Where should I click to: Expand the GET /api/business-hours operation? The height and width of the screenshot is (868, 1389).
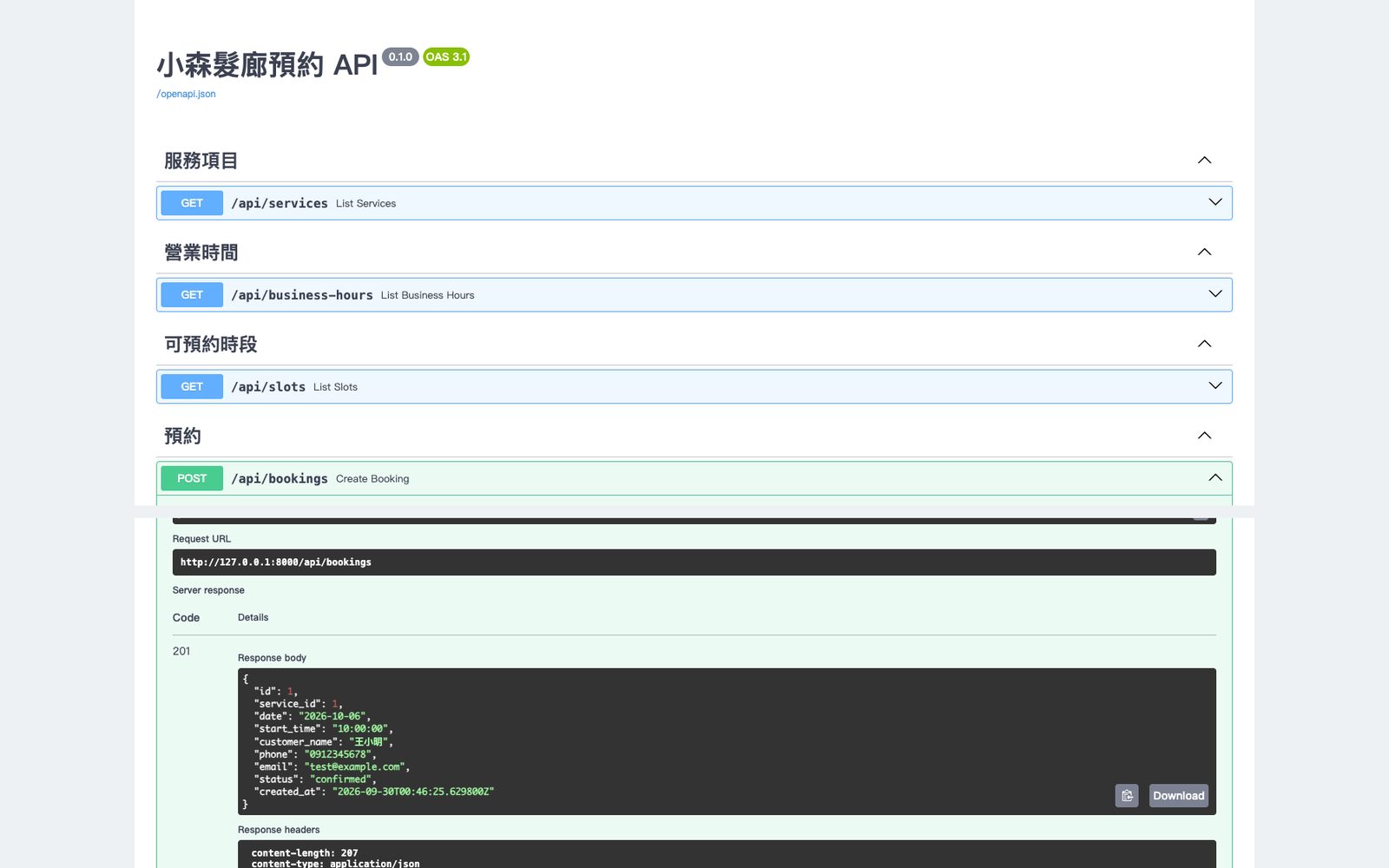click(1215, 294)
